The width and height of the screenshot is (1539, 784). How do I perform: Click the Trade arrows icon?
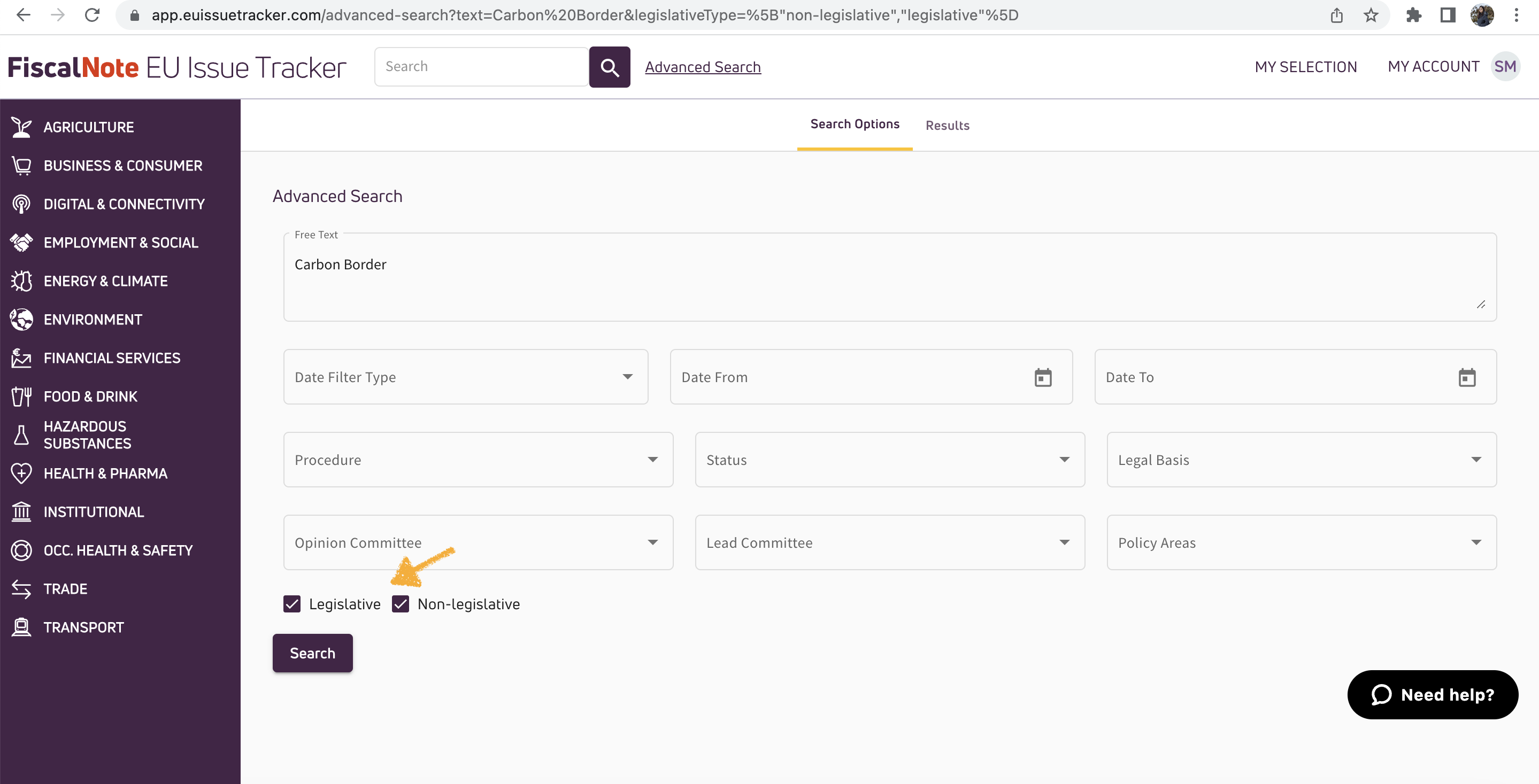[x=21, y=589]
